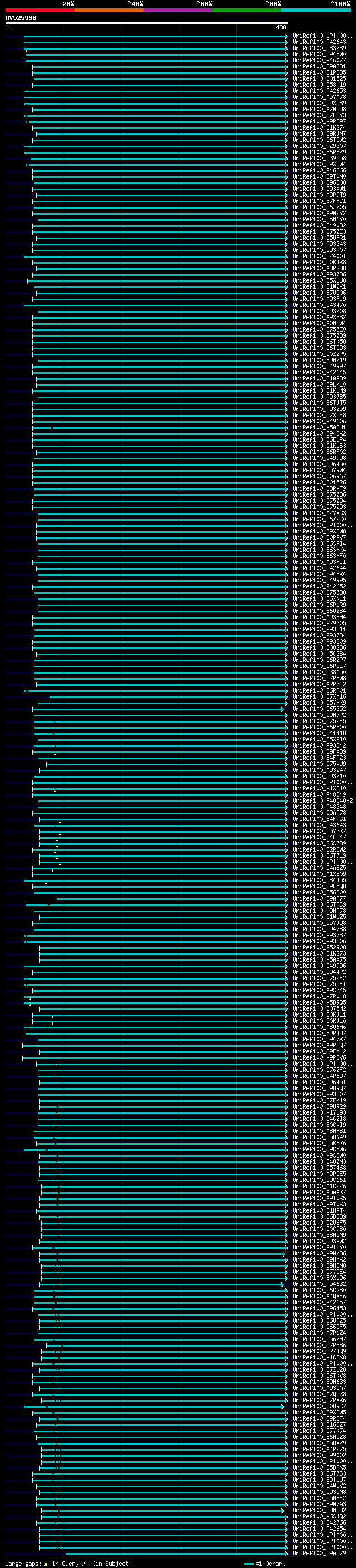The width and height of the screenshot is (356, 1568).
Task: Open hit UniRef100_Q9AT81
Action: (x=319, y=66)
